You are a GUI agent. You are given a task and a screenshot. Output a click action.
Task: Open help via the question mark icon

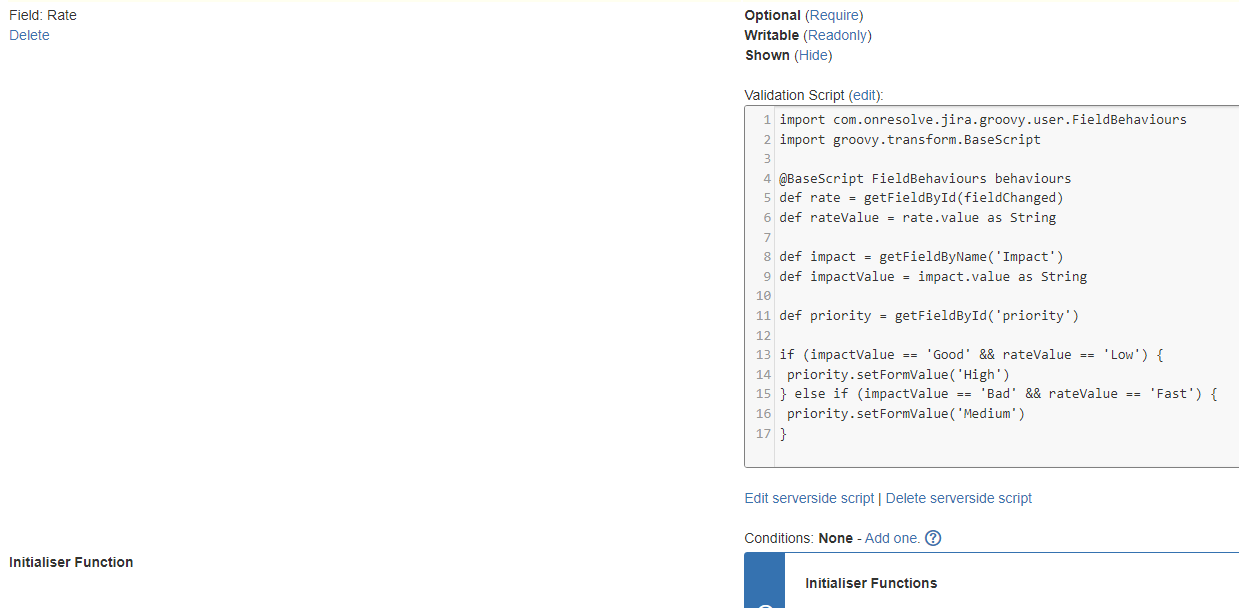(933, 538)
